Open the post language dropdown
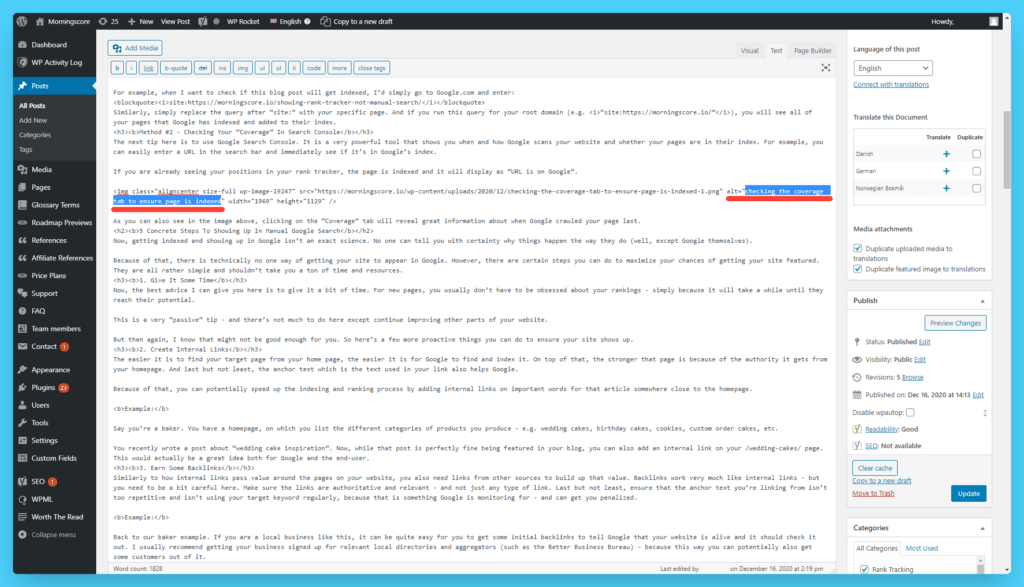Image resolution: width=1024 pixels, height=587 pixels. 892,67
